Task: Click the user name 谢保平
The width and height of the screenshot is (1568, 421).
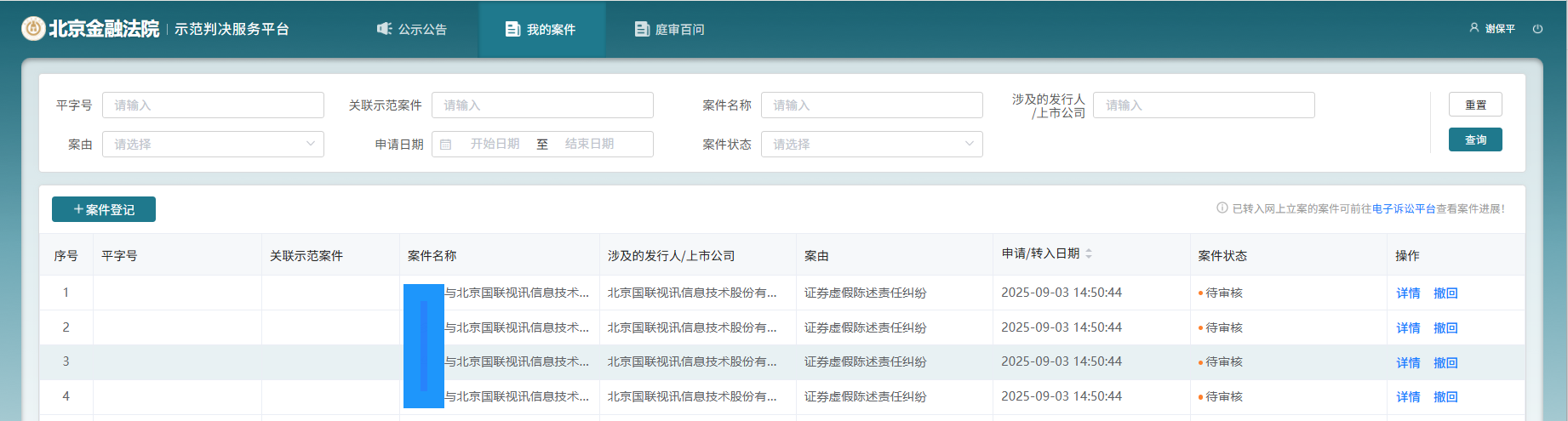Action: click(x=1500, y=29)
